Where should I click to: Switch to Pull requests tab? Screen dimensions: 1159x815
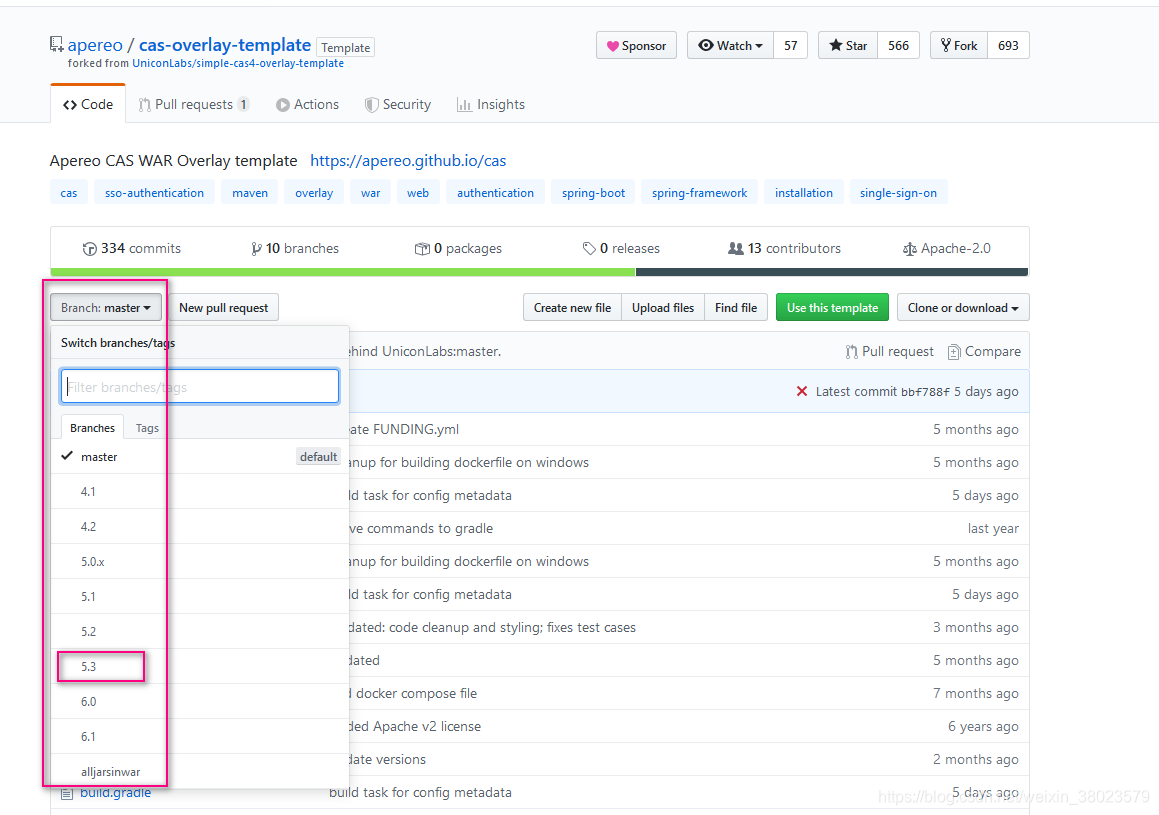coord(194,104)
